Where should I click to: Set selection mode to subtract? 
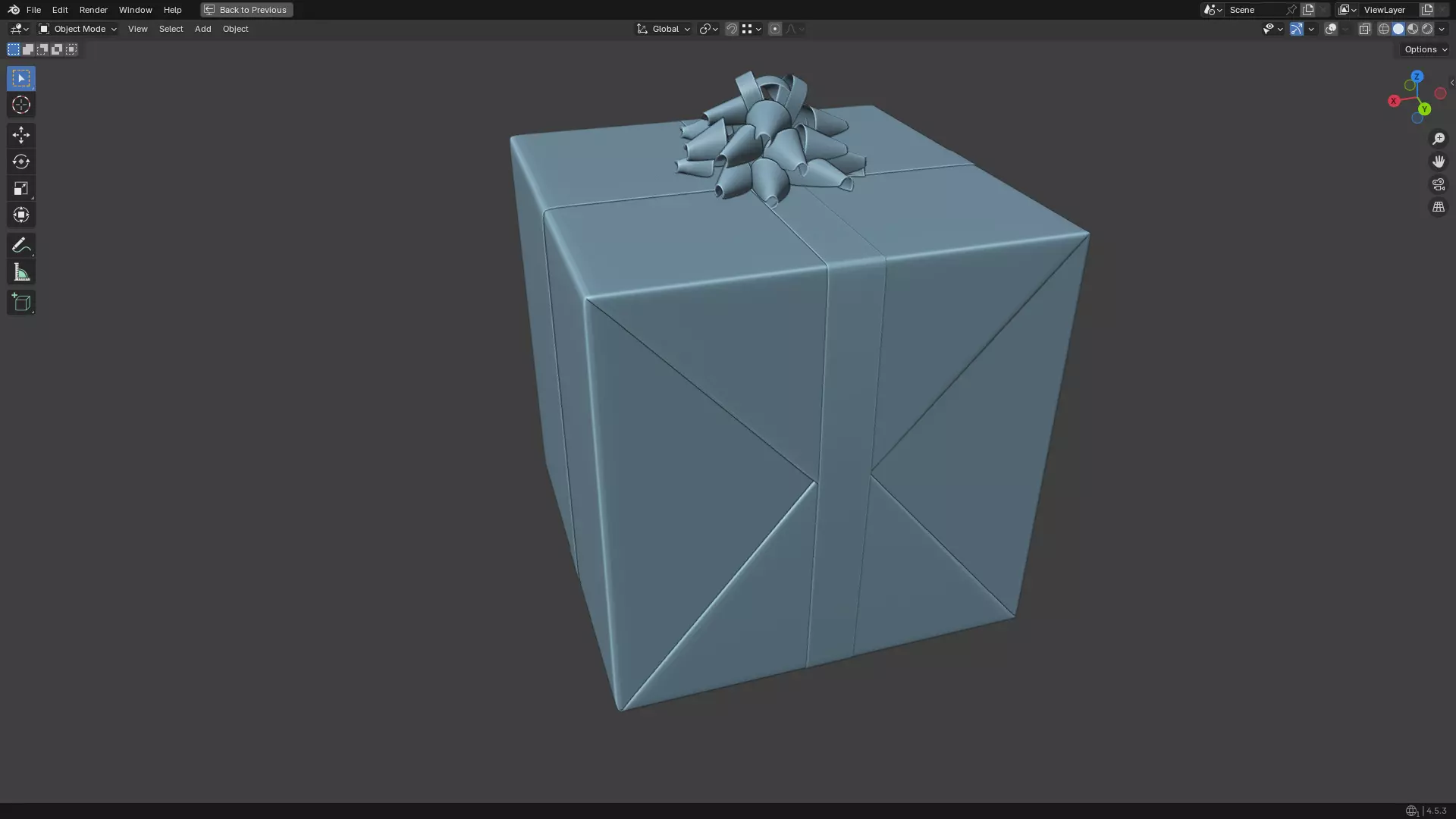click(x=42, y=49)
